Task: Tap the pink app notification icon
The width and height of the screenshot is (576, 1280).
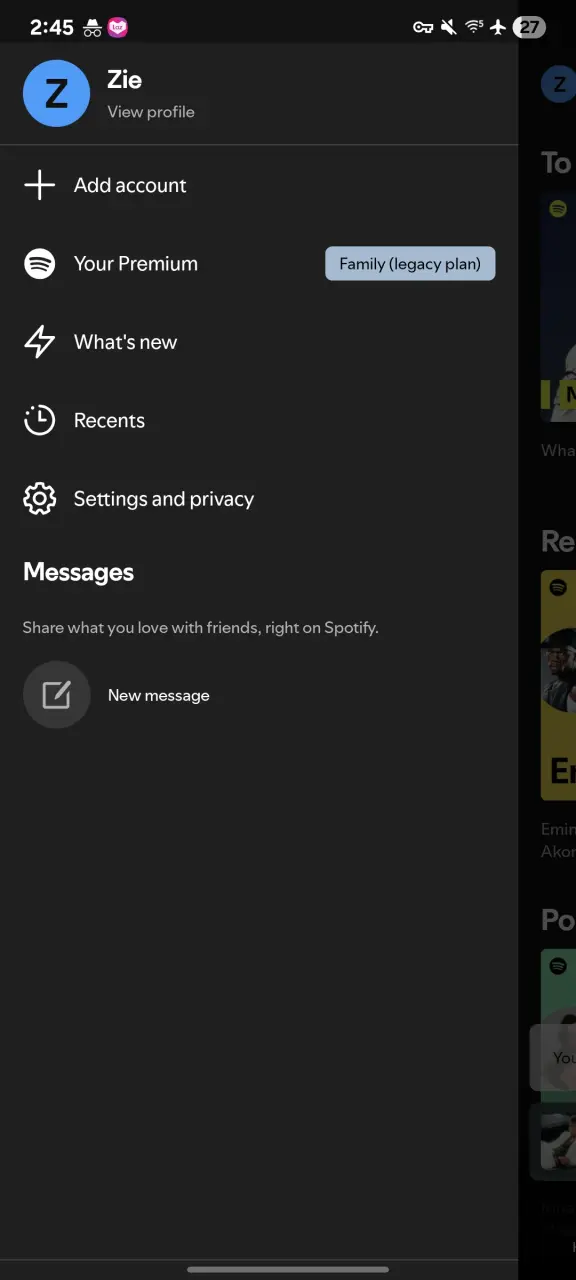Action: (118, 28)
